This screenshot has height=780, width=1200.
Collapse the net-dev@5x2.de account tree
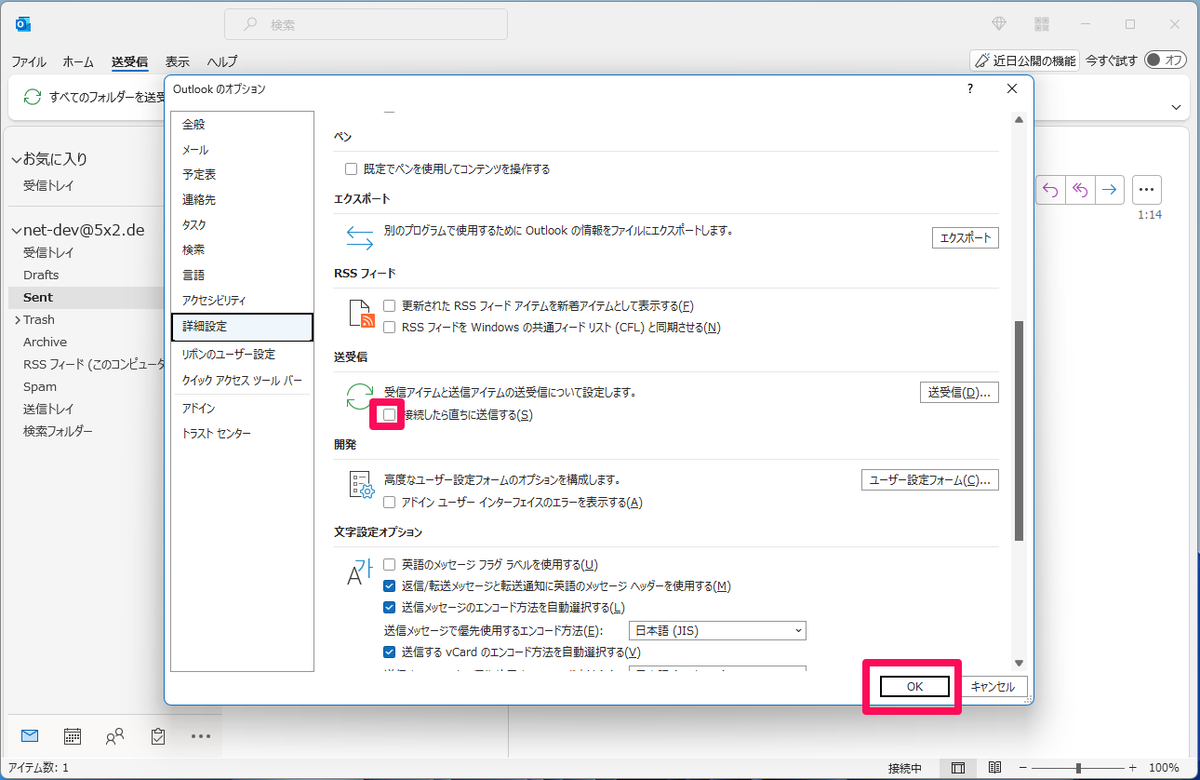[16, 230]
